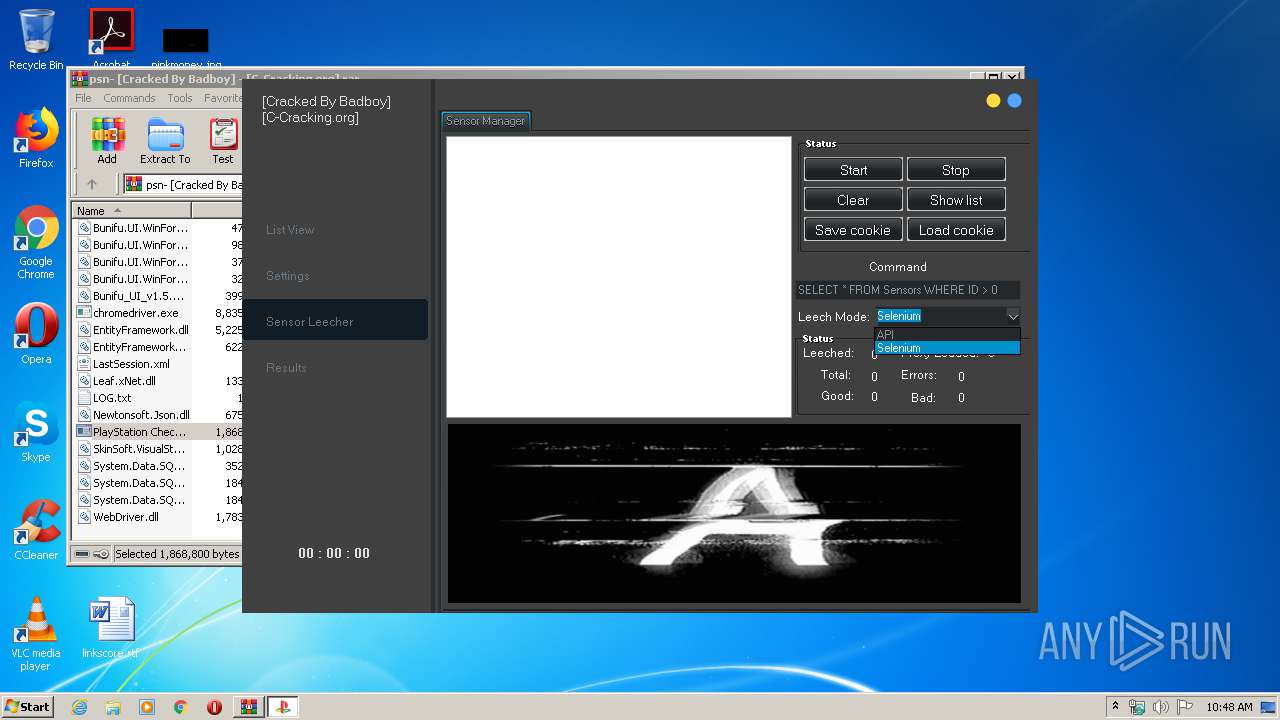Open Settings in the sidebar

click(288, 276)
